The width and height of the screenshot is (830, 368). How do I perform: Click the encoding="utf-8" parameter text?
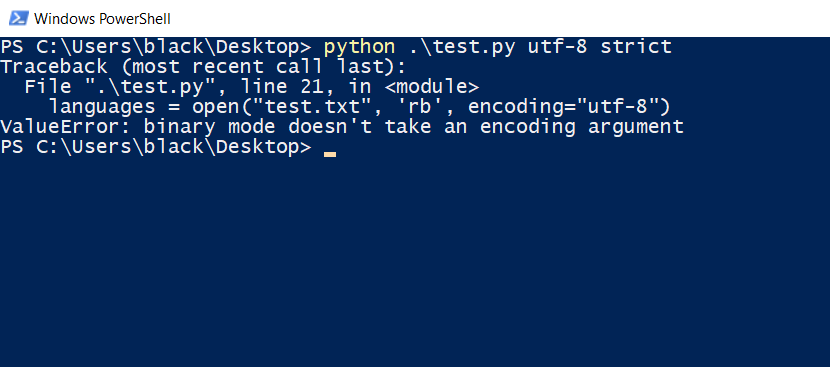click(x=562, y=107)
